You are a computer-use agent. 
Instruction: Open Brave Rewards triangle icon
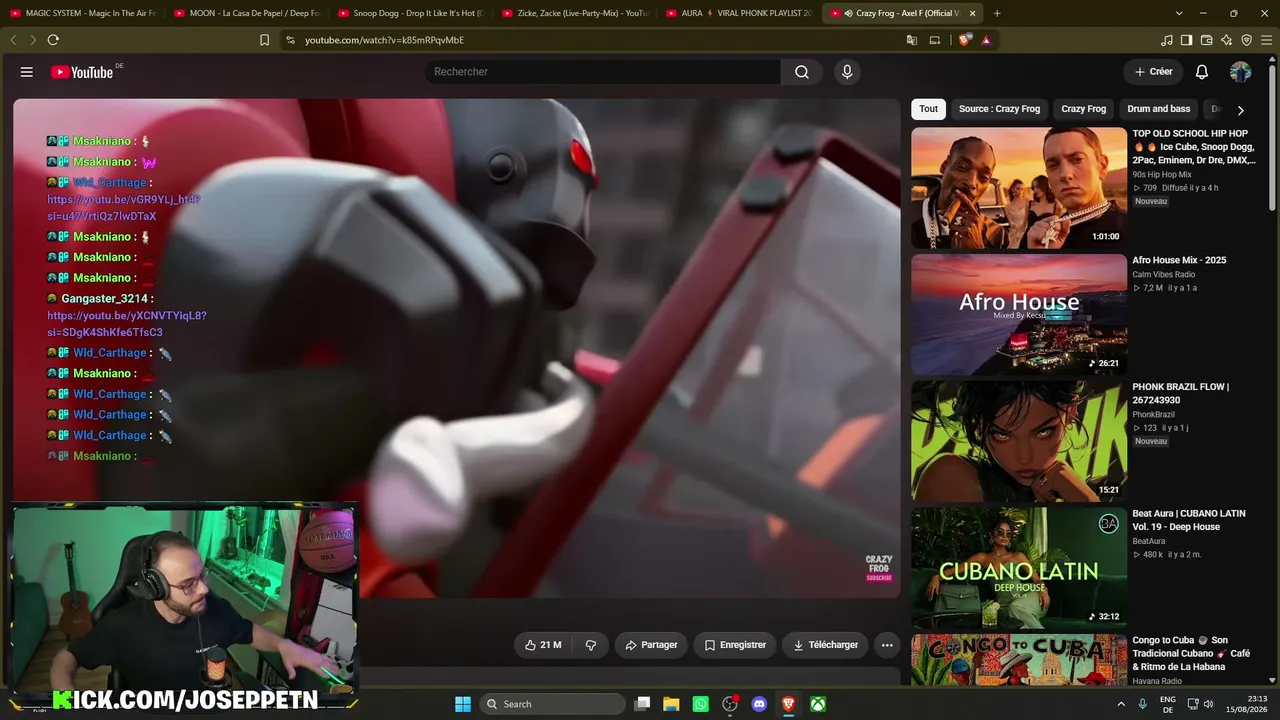coord(986,40)
